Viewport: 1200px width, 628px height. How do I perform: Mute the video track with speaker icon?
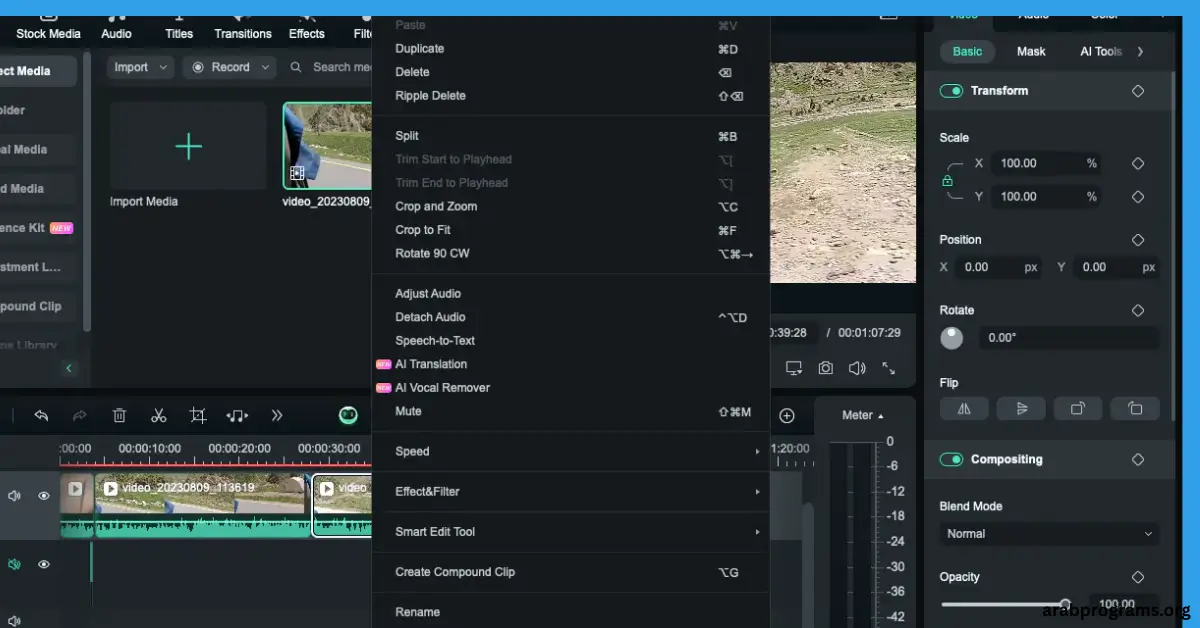coord(14,495)
